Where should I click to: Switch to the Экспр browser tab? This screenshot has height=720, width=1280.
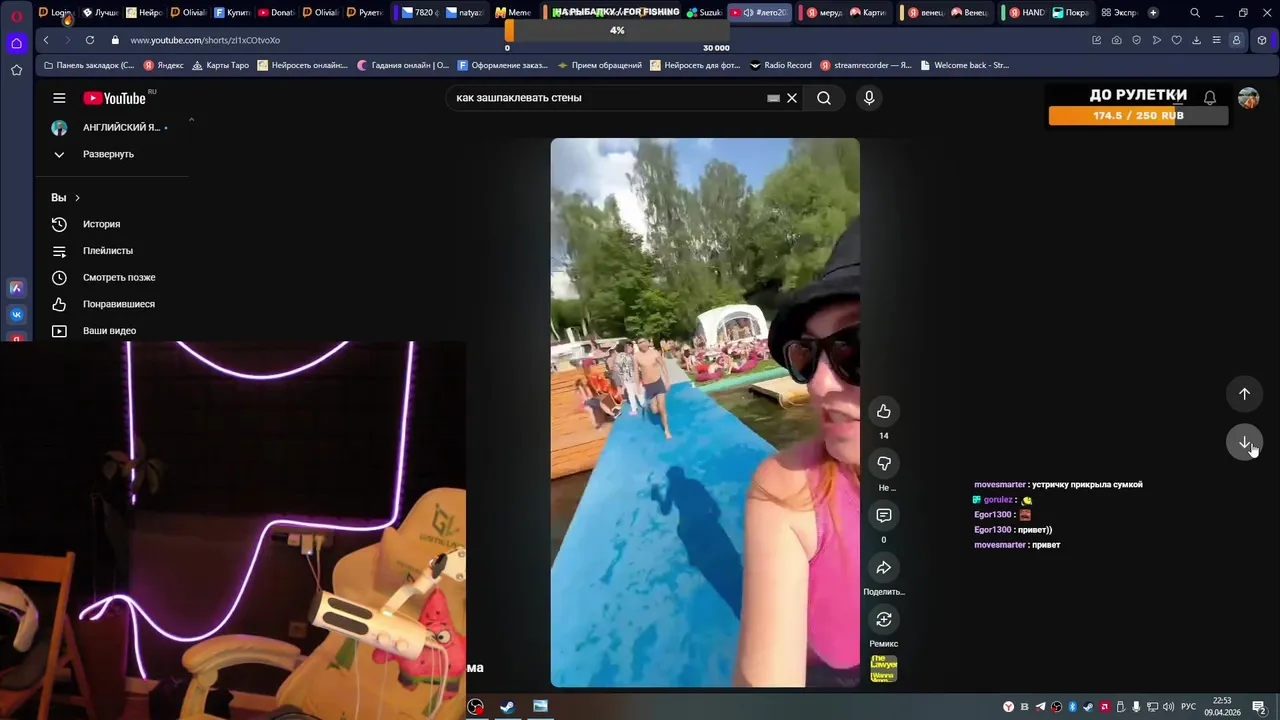click(1118, 13)
